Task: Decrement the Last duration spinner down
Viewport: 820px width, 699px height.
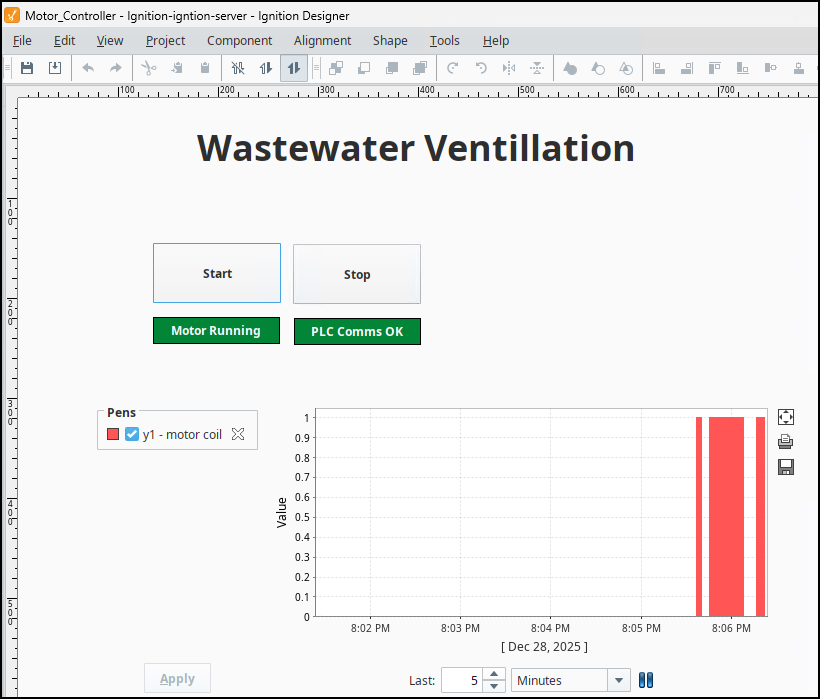Action: [494, 686]
